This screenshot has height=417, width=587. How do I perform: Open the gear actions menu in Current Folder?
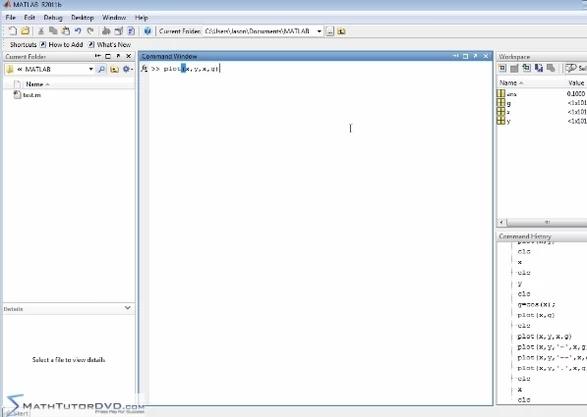tap(128, 69)
